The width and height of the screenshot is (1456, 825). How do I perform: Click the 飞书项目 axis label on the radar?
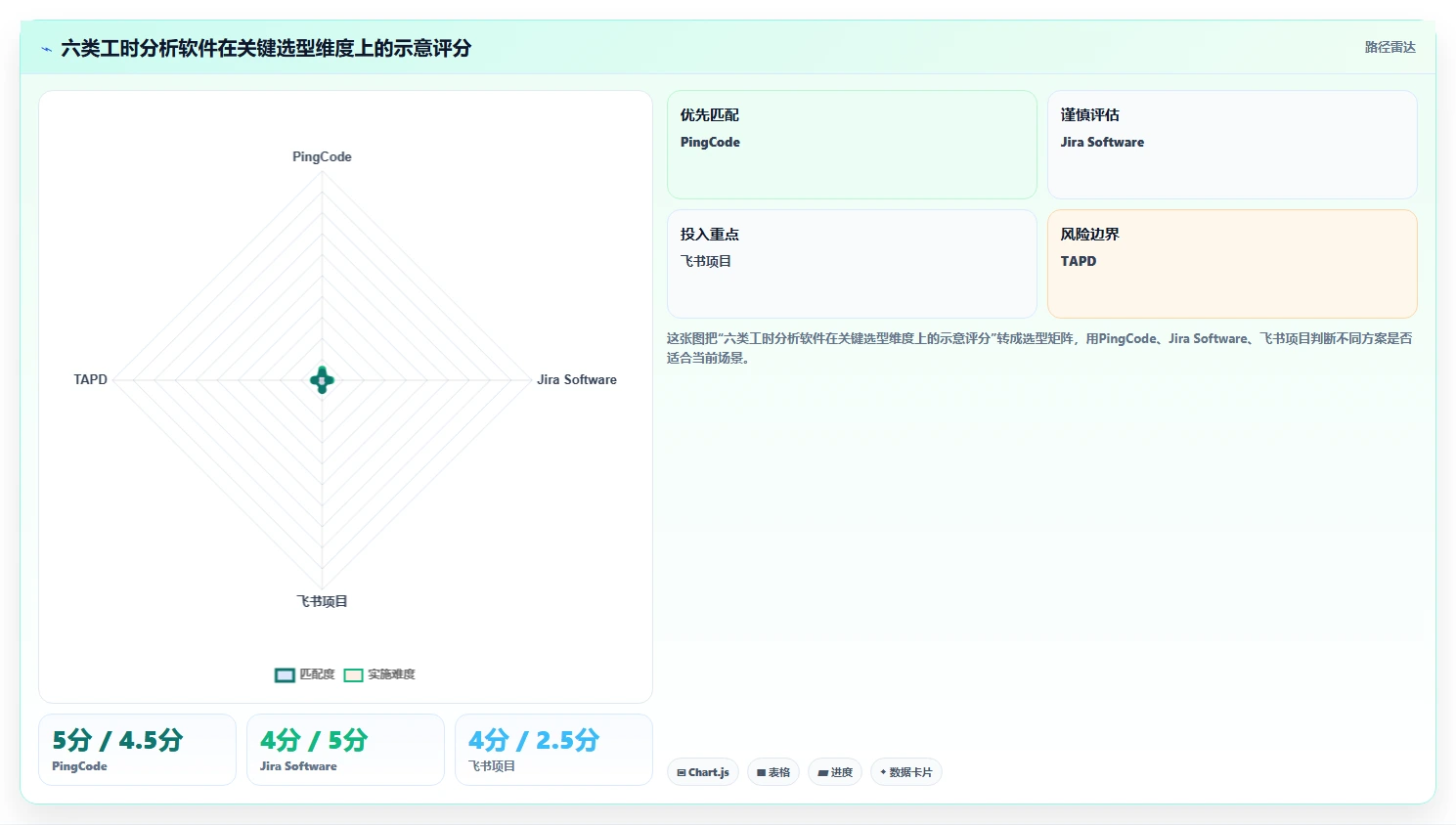point(322,601)
